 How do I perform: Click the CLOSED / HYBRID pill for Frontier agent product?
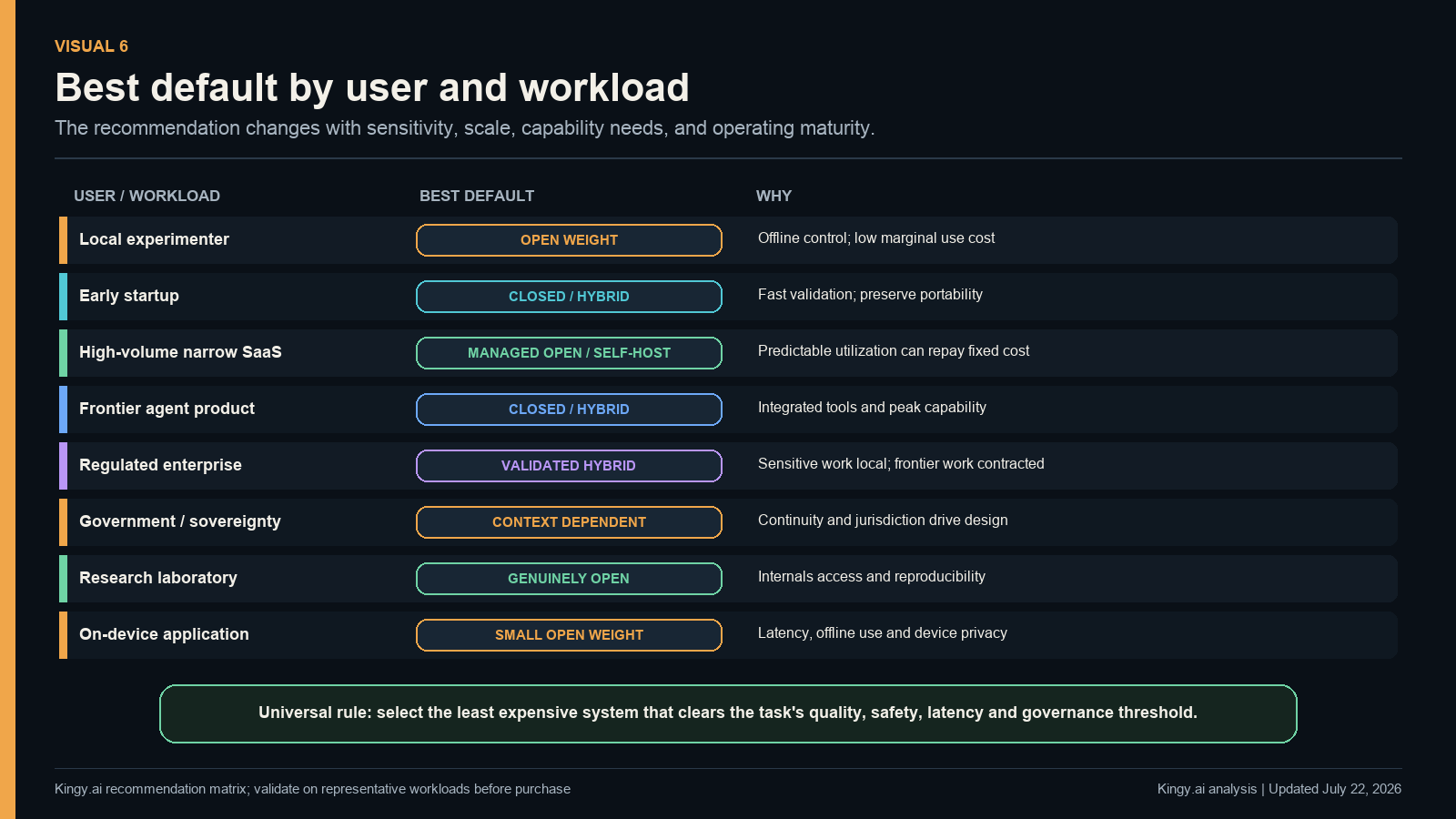[569, 409]
